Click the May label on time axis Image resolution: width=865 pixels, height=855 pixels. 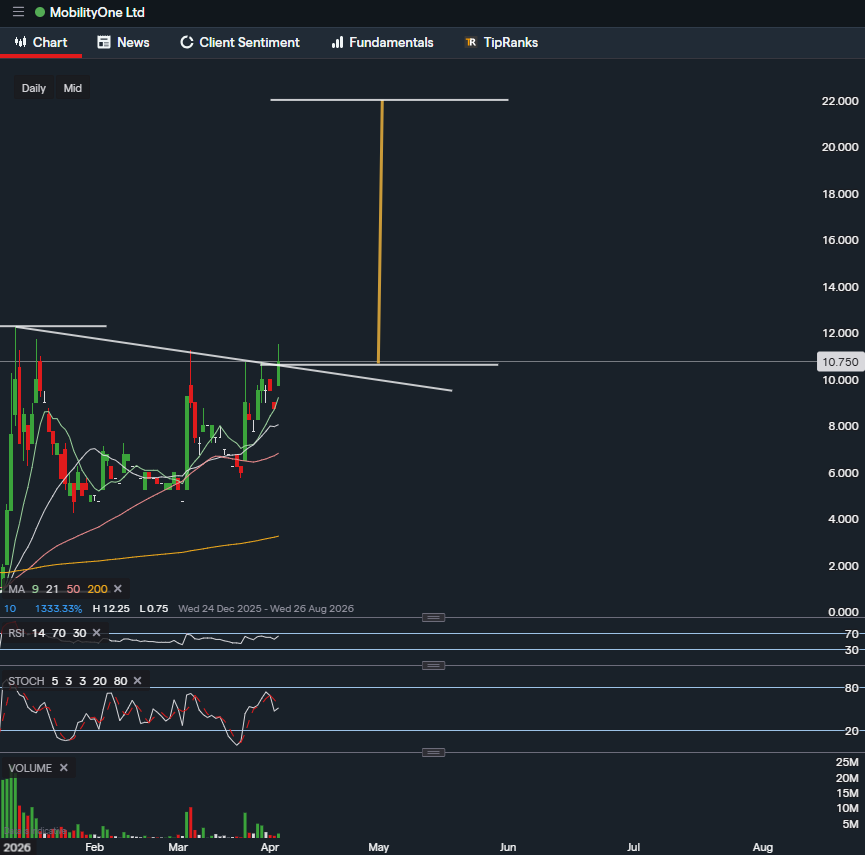click(x=378, y=847)
